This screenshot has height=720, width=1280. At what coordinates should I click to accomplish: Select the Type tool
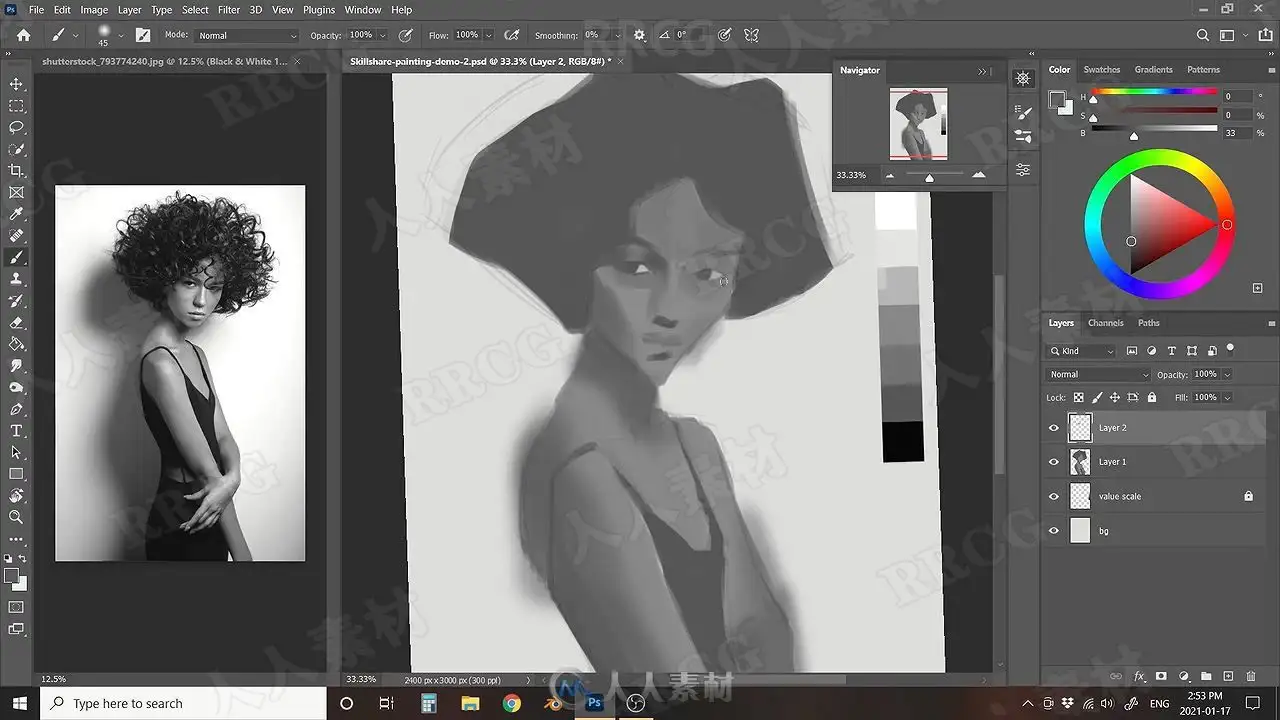(16, 431)
